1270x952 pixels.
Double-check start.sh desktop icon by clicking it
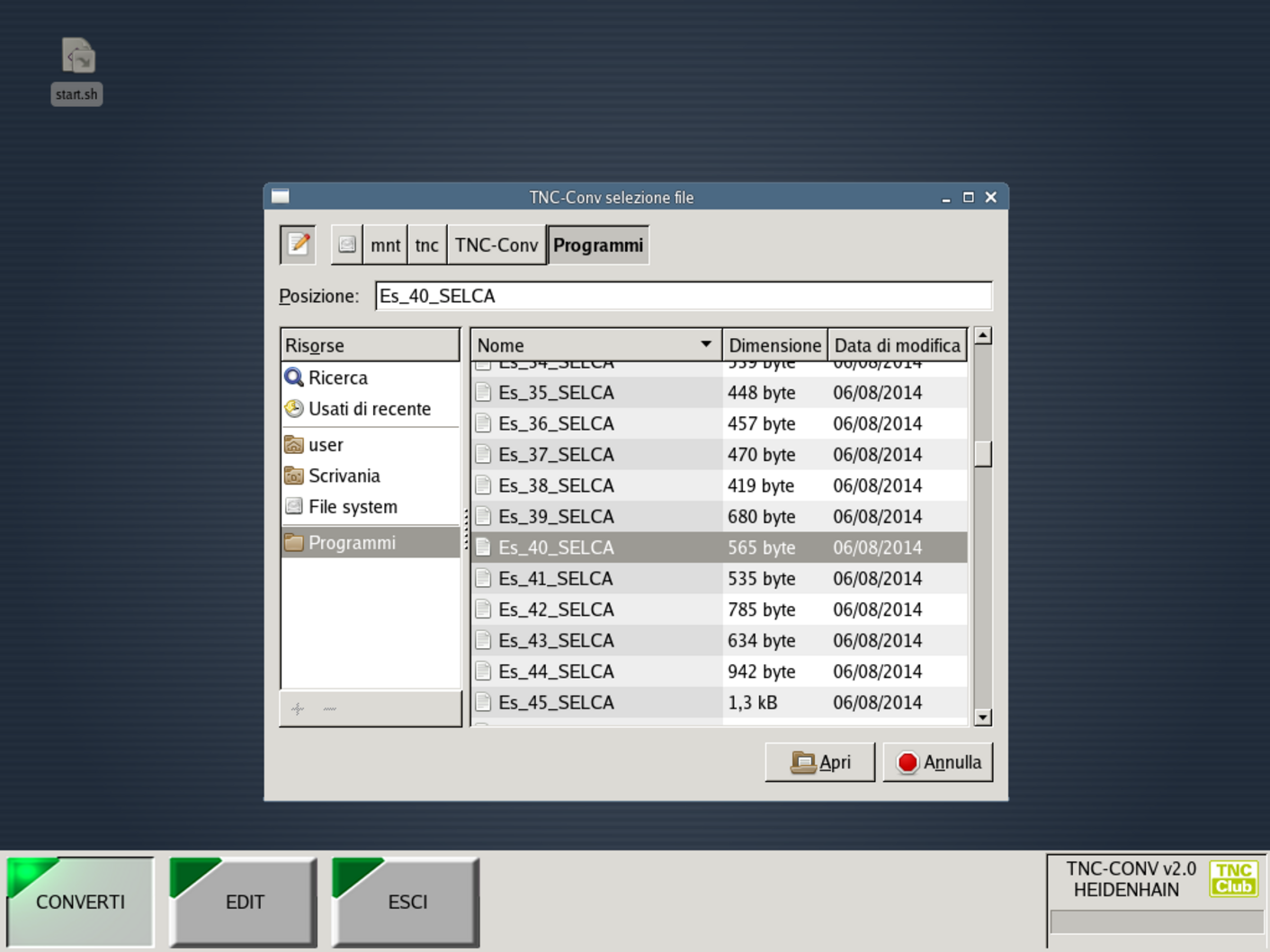(x=77, y=58)
